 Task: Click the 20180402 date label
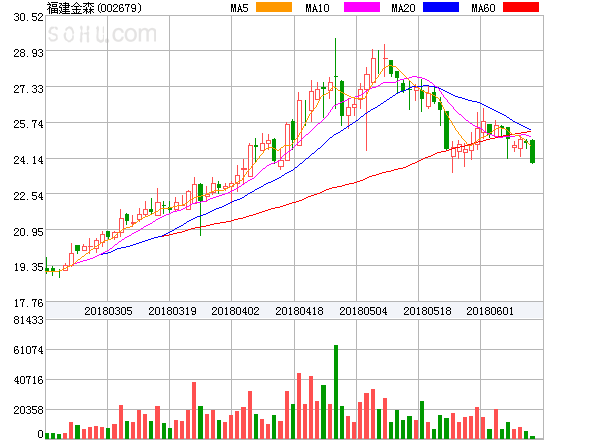pyautogui.click(x=235, y=311)
